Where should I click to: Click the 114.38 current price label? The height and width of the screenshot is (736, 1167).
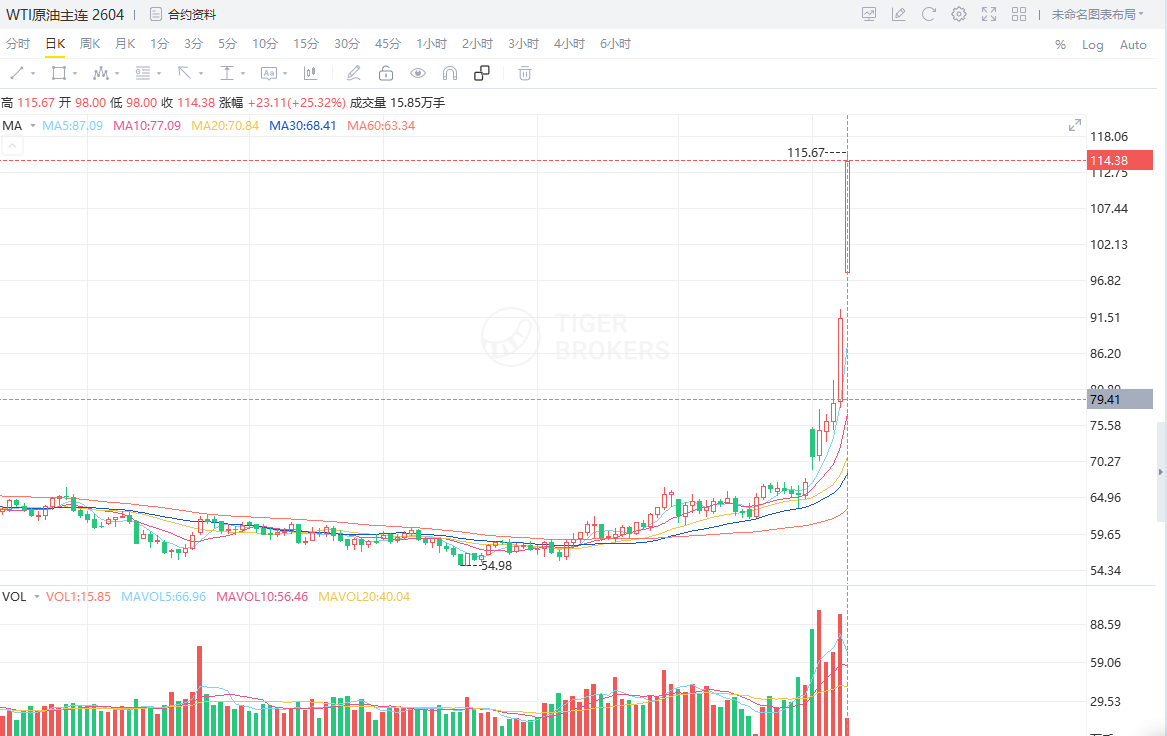click(1120, 161)
